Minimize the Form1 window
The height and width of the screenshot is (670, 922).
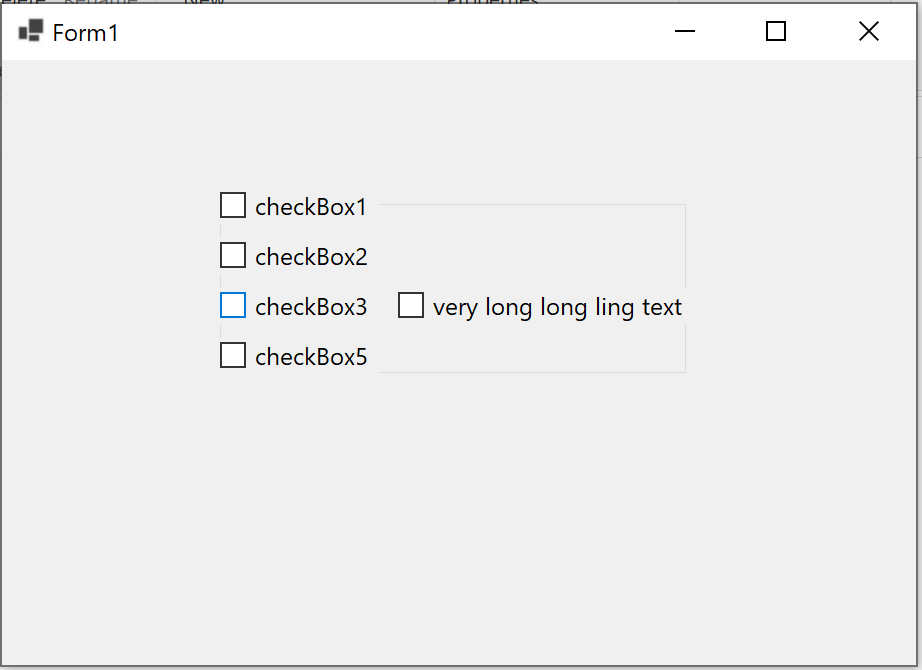coord(684,31)
